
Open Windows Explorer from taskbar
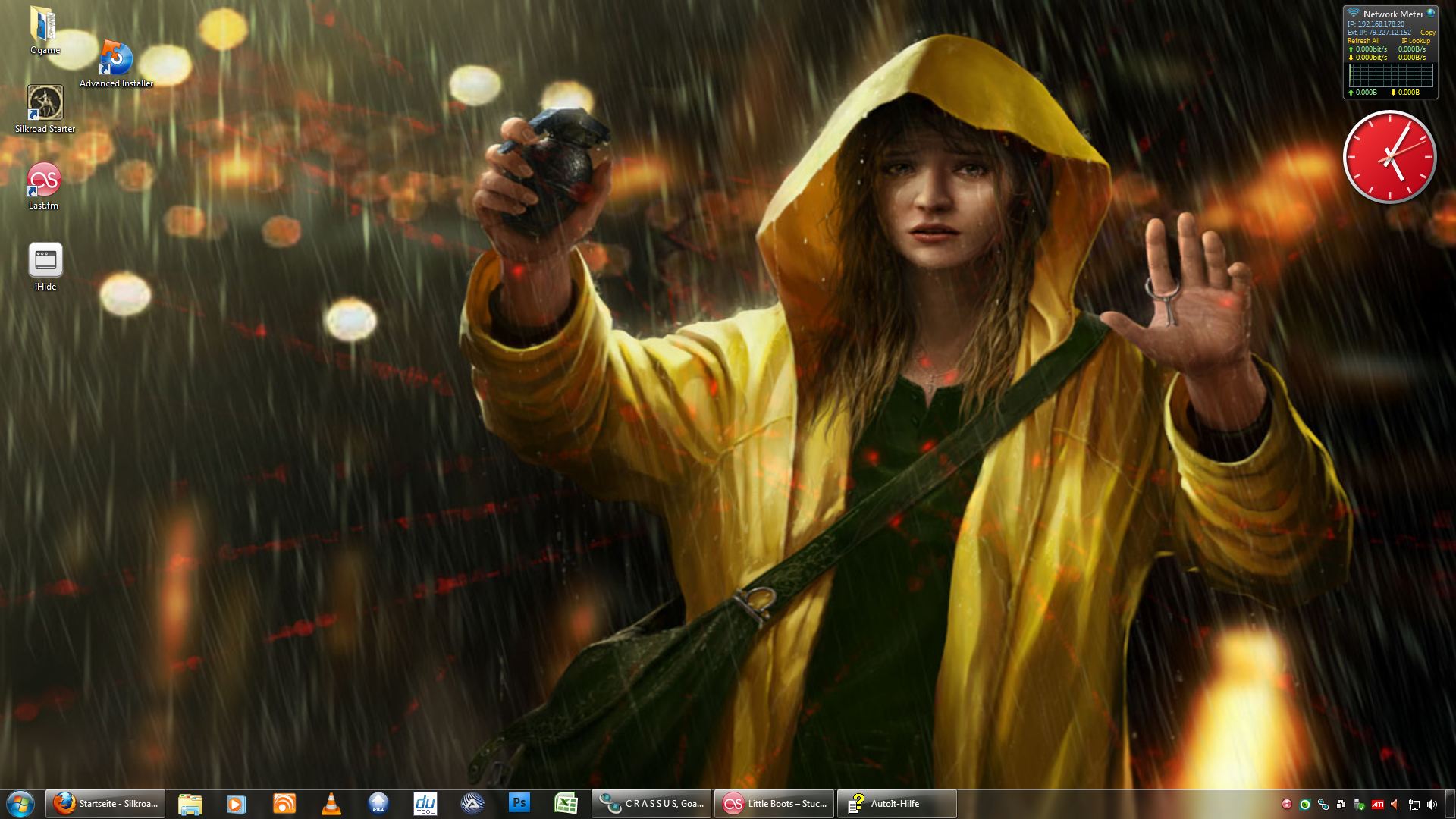click(x=190, y=804)
